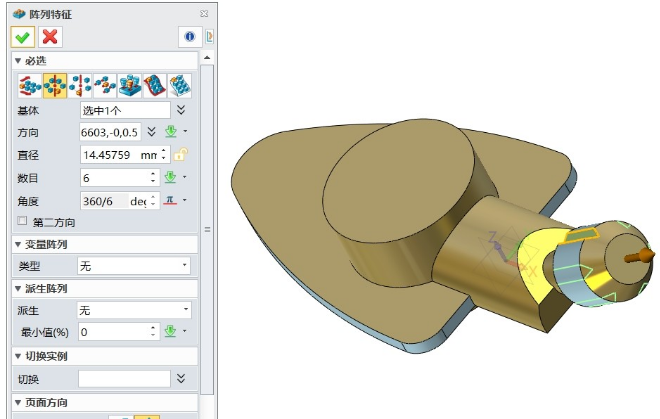Select the pattern-at-pattern type icon

coord(130,85)
